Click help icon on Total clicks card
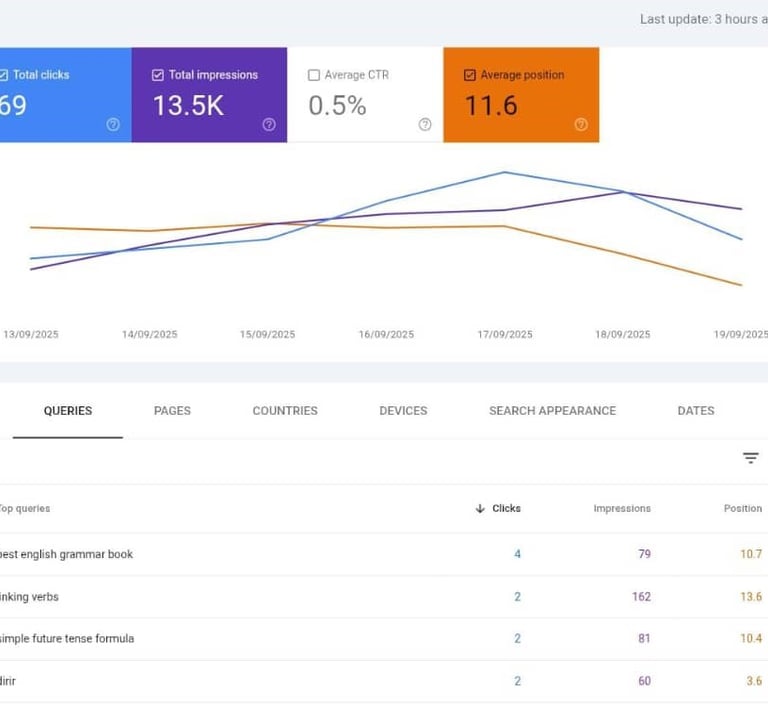 113,125
